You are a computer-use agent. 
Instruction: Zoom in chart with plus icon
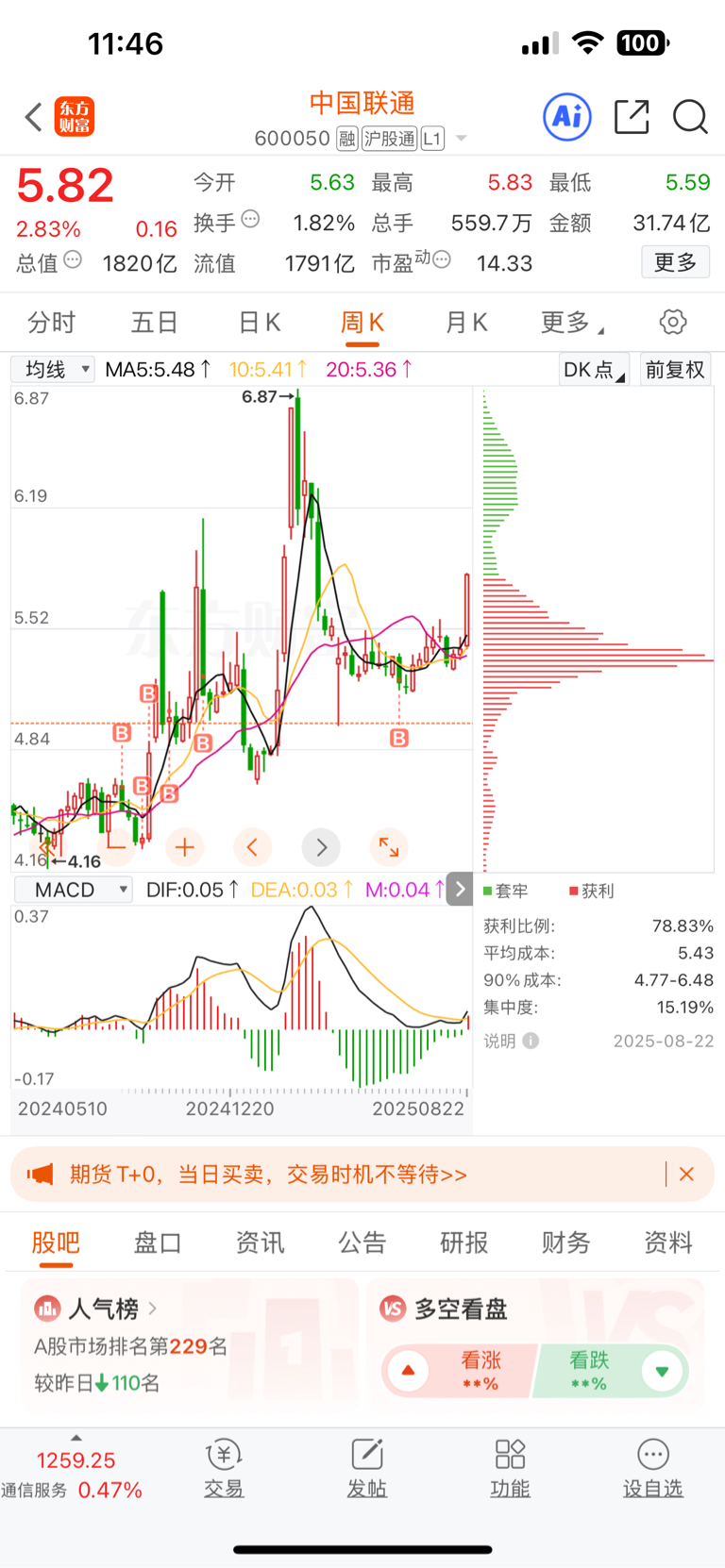185,847
